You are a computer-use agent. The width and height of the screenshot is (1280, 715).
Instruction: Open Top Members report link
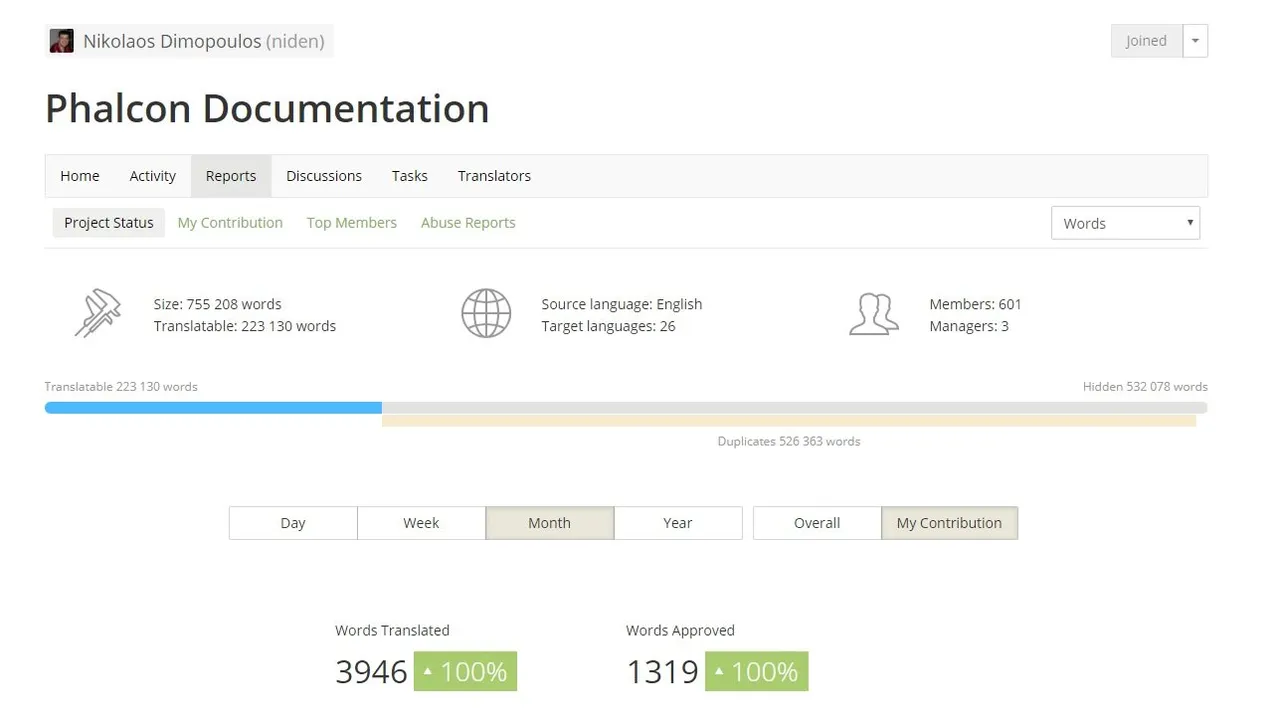click(352, 223)
